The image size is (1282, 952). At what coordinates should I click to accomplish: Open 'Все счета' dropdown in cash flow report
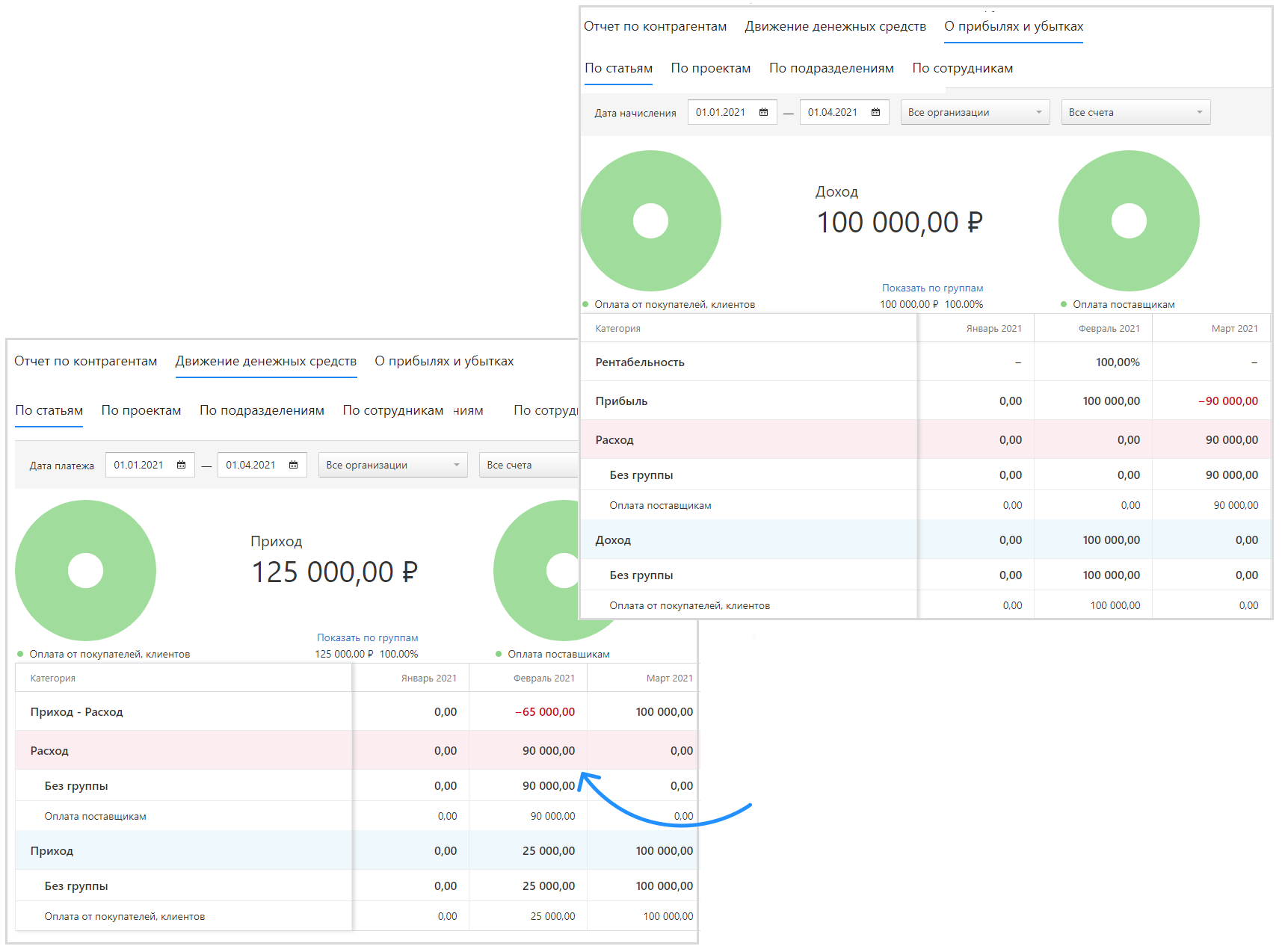(x=529, y=465)
